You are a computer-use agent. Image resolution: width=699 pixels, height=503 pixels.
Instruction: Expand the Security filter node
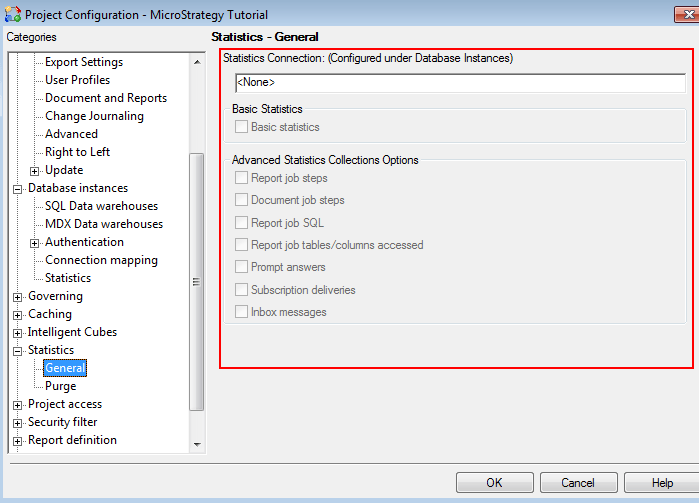tap(18, 423)
